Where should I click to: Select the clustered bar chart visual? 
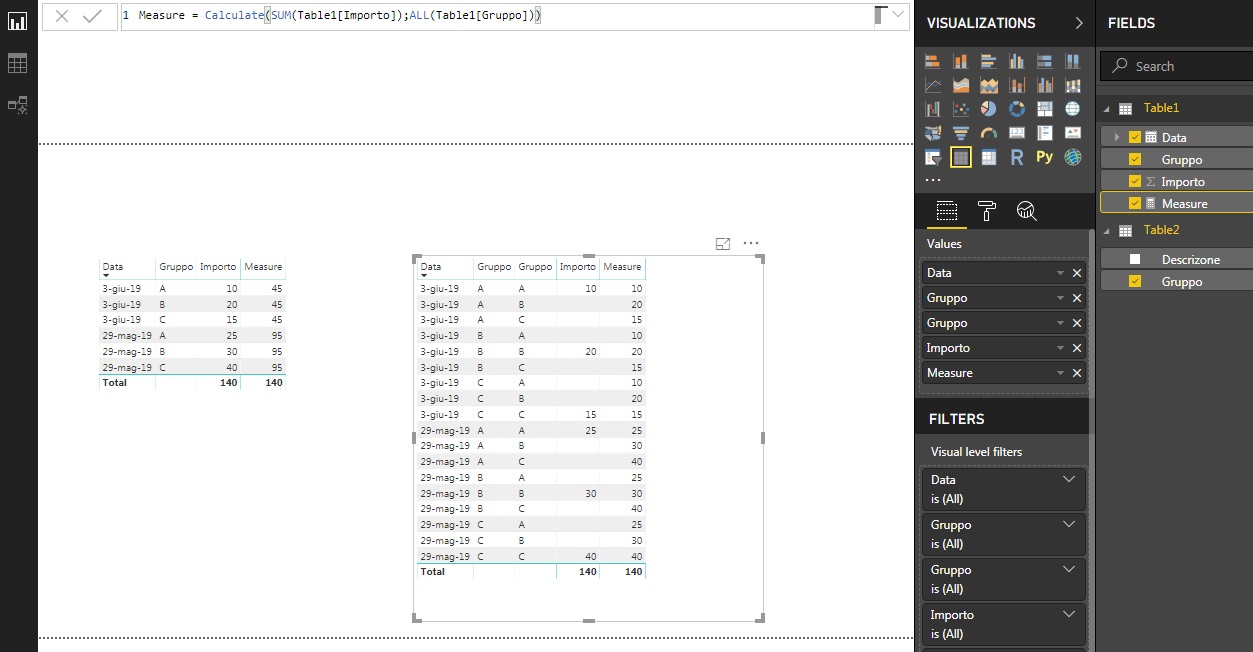click(989, 61)
